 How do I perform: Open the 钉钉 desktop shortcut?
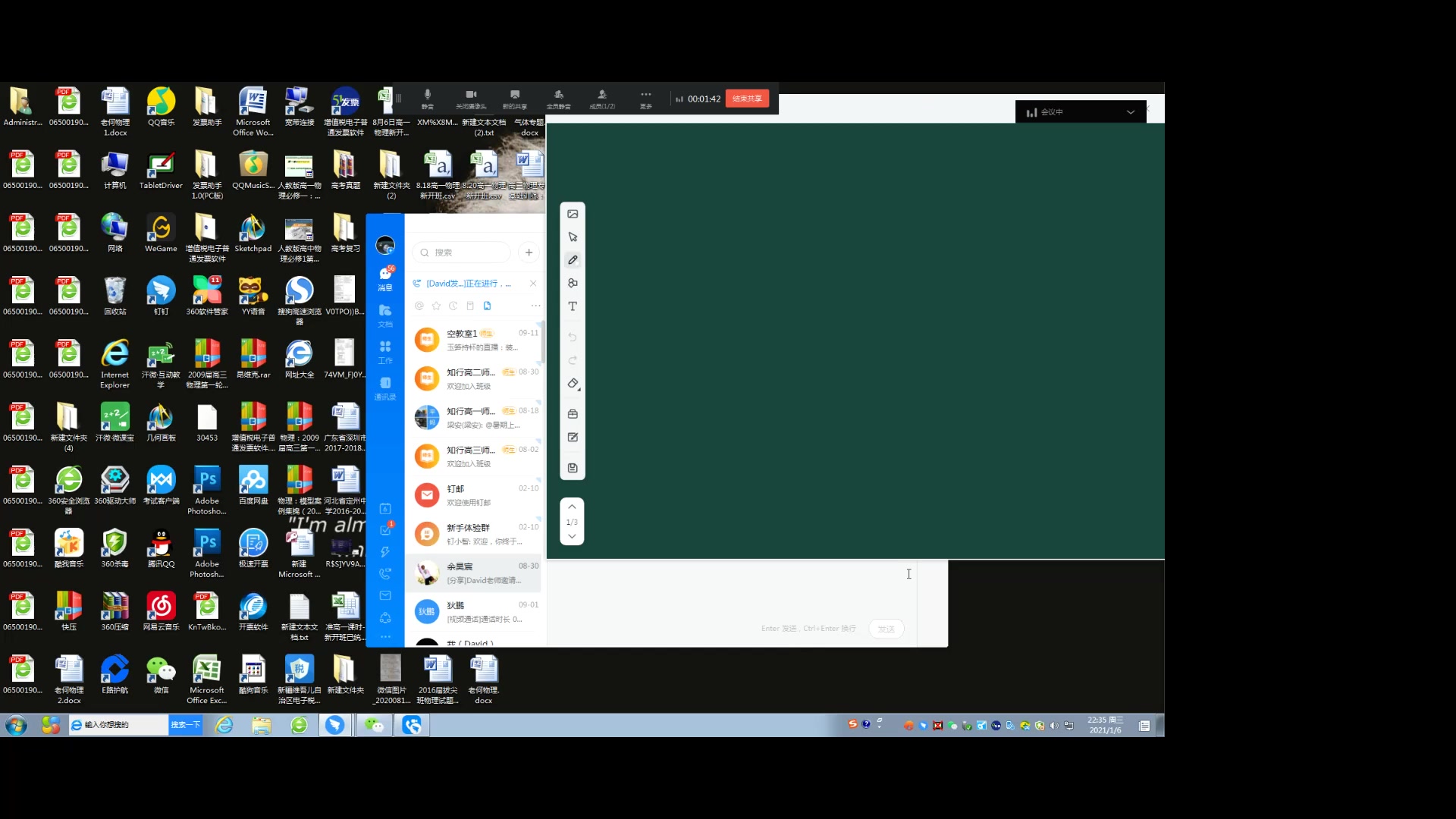[161, 296]
